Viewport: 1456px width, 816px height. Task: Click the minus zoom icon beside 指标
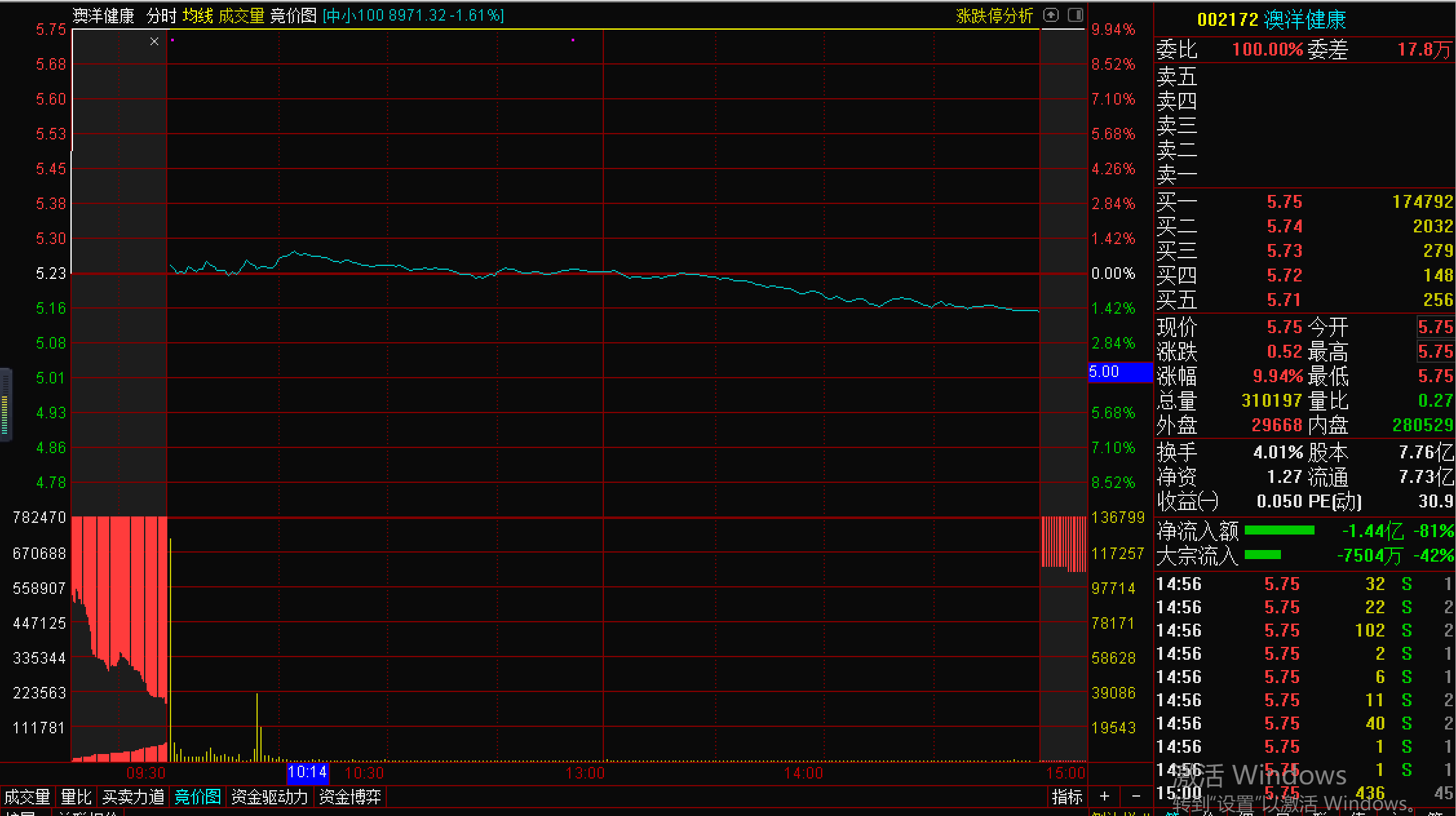(1136, 796)
